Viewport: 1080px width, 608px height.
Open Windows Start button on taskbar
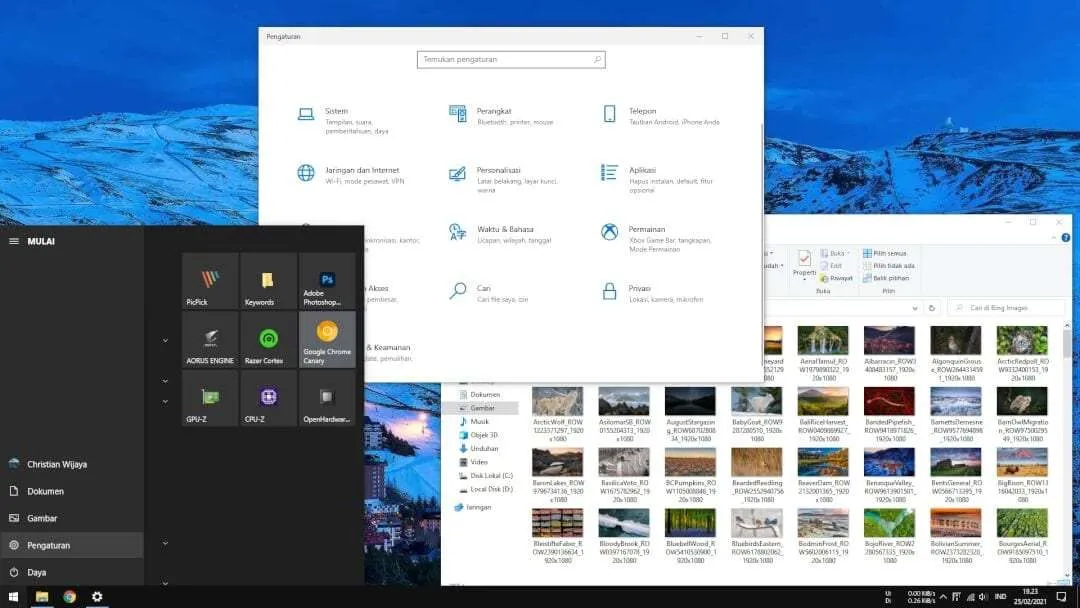(13, 596)
